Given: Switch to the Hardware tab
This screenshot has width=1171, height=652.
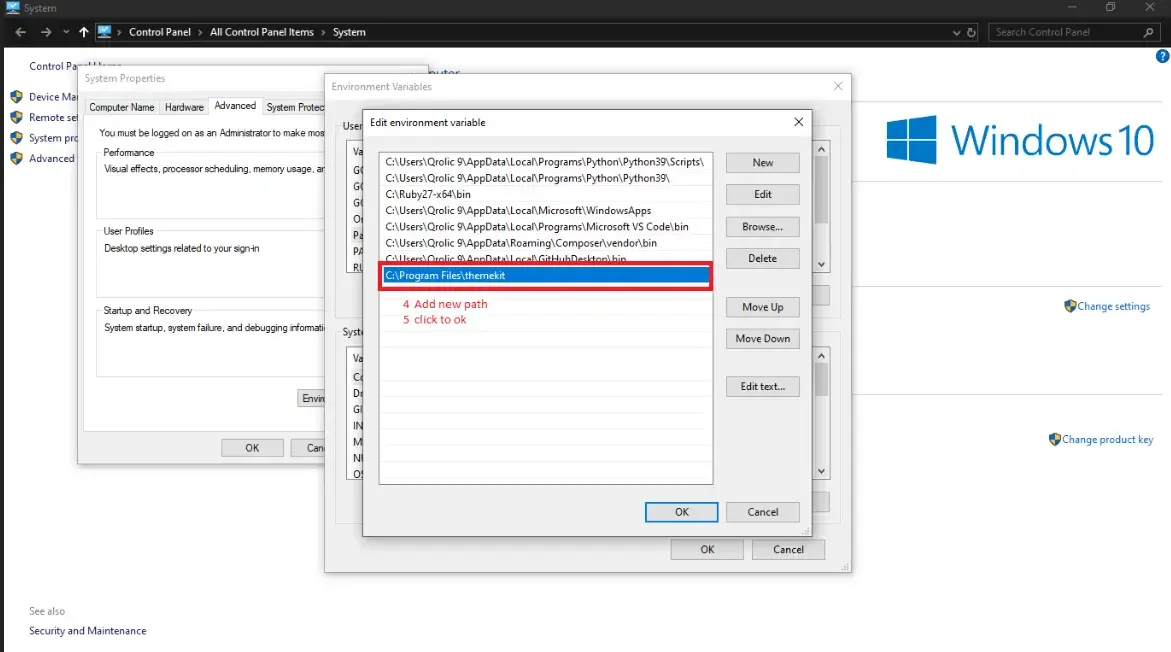Looking at the screenshot, I should tap(184, 107).
